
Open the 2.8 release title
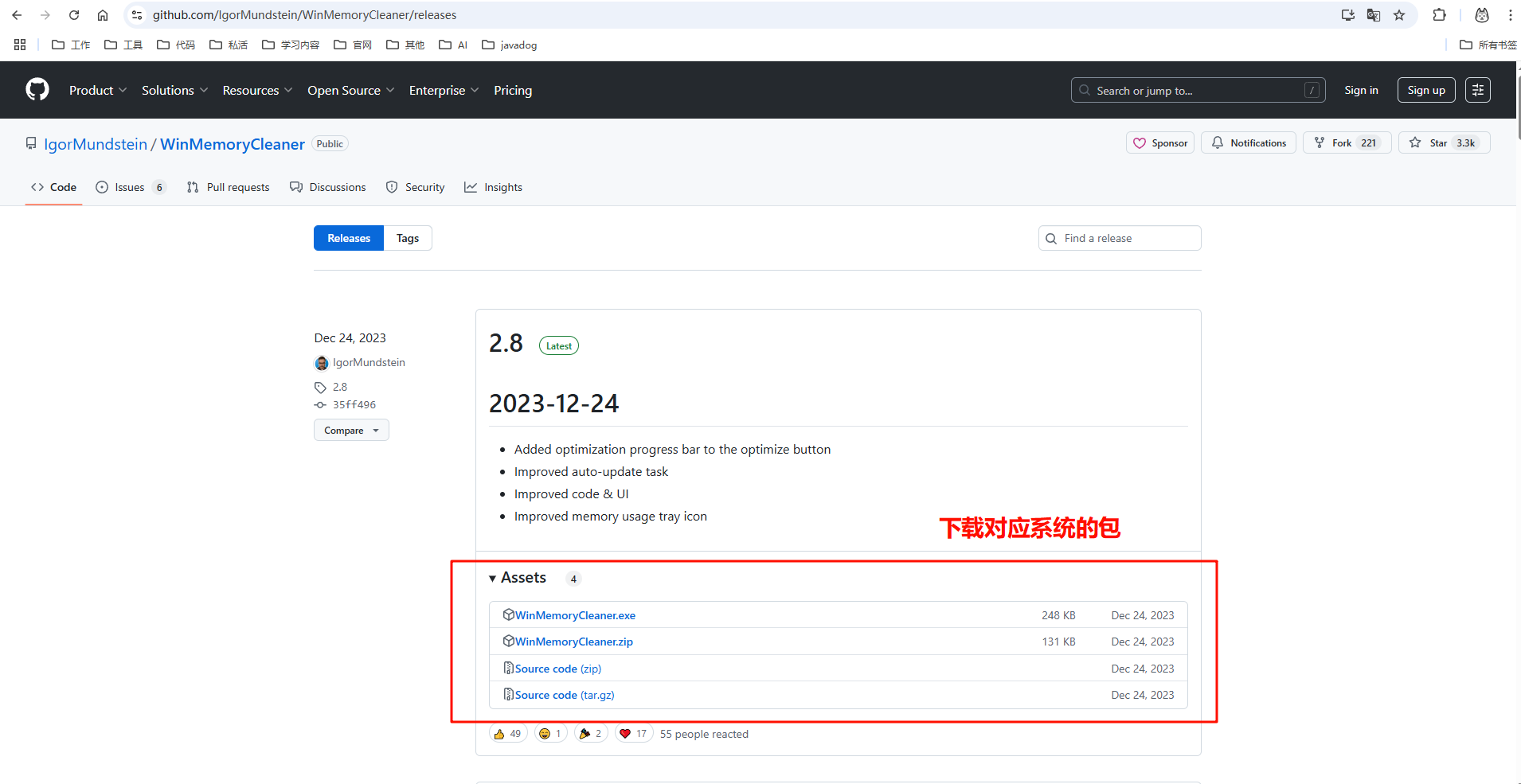tap(506, 343)
